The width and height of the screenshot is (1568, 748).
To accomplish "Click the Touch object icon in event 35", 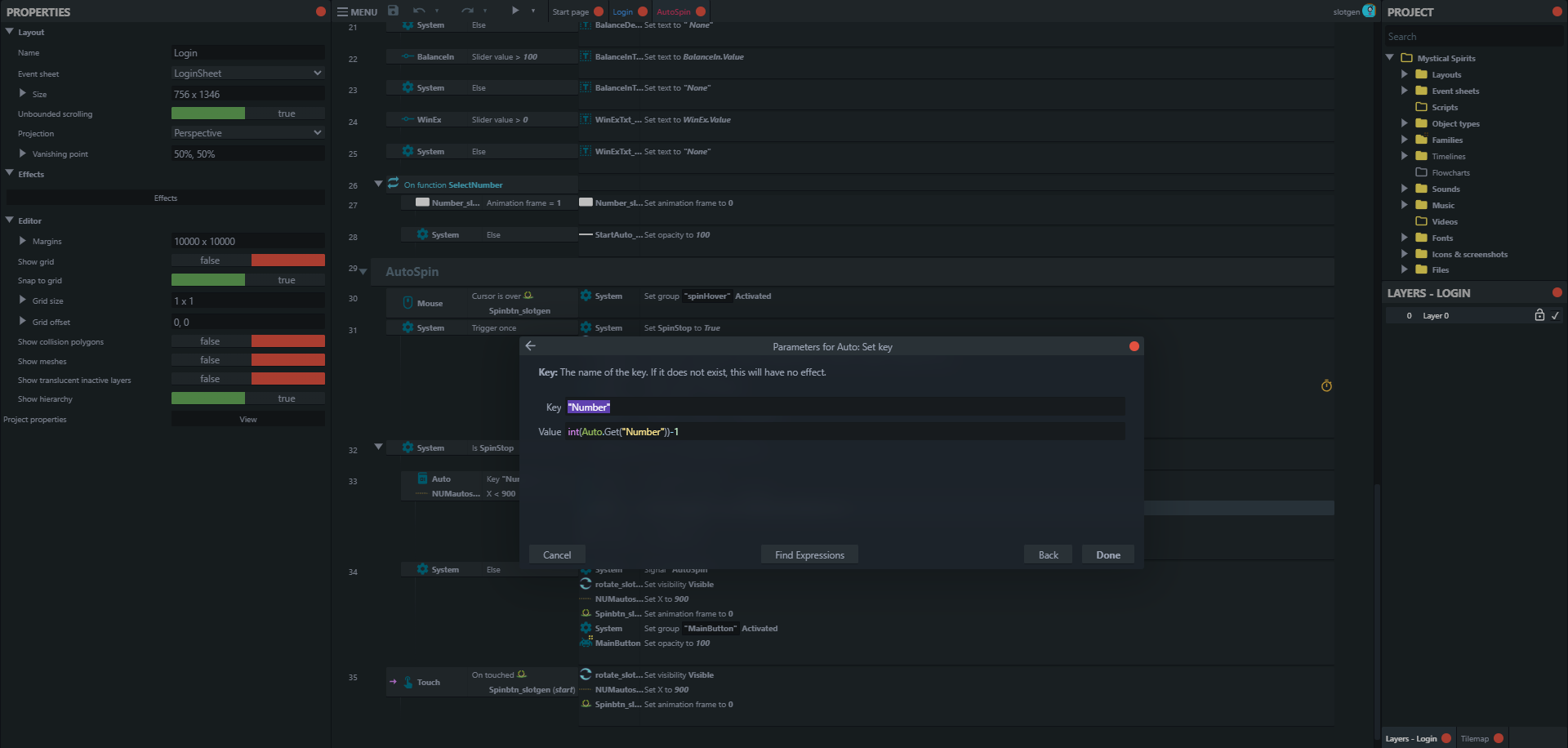I will pyautogui.click(x=408, y=682).
